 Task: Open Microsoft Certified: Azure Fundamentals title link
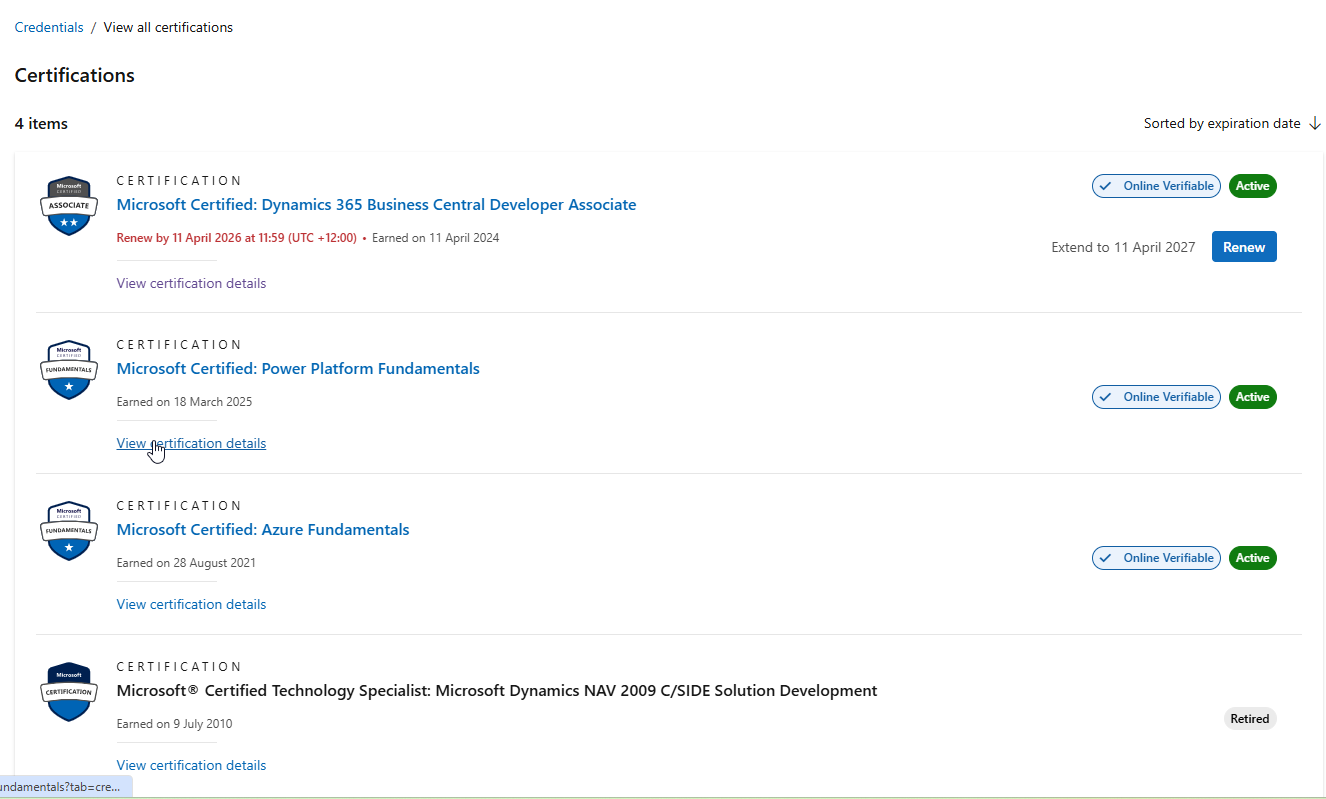point(263,530)
